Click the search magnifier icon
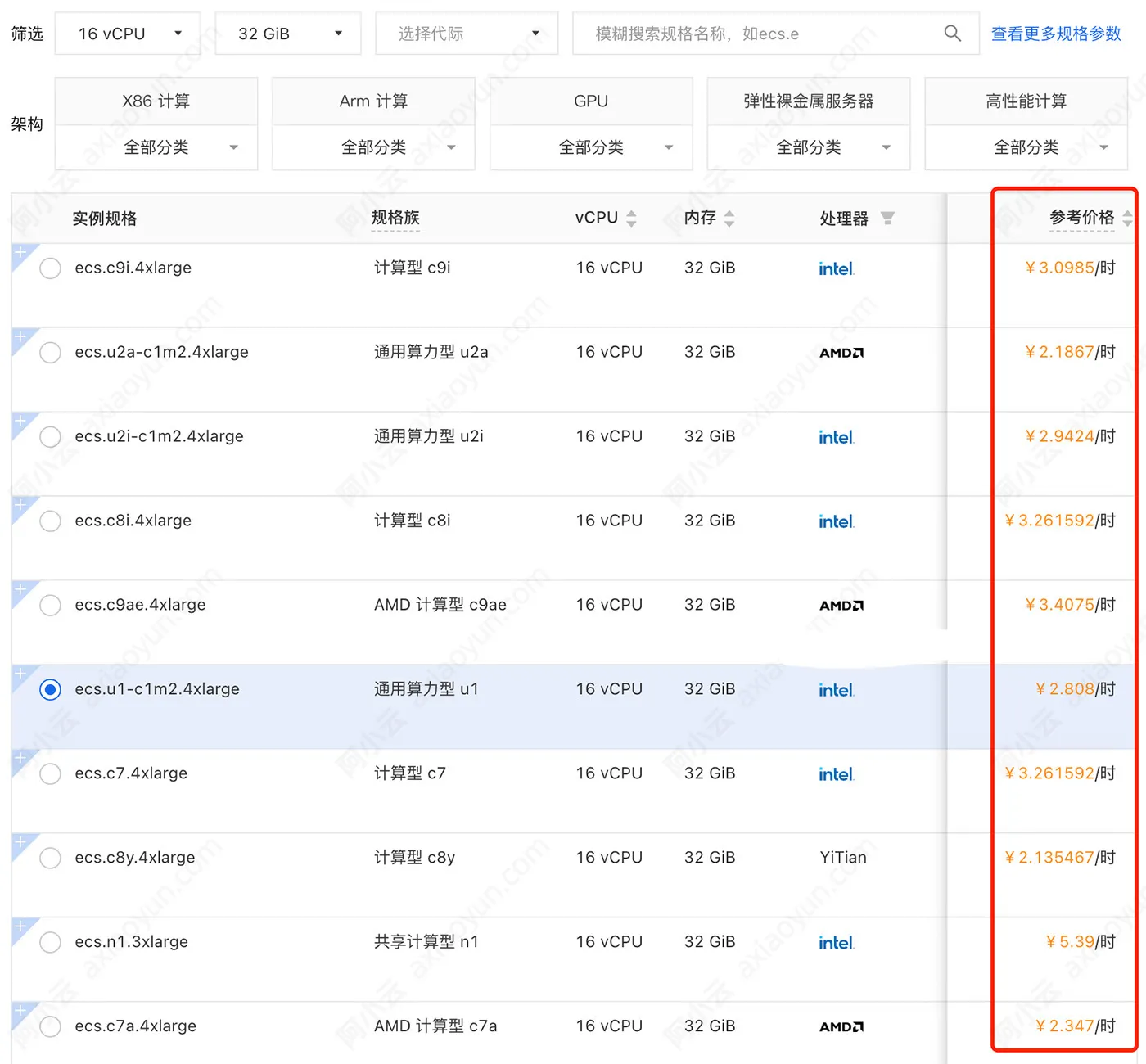The height and width of the screenshot is (1064, 1146). pos(952,34)
